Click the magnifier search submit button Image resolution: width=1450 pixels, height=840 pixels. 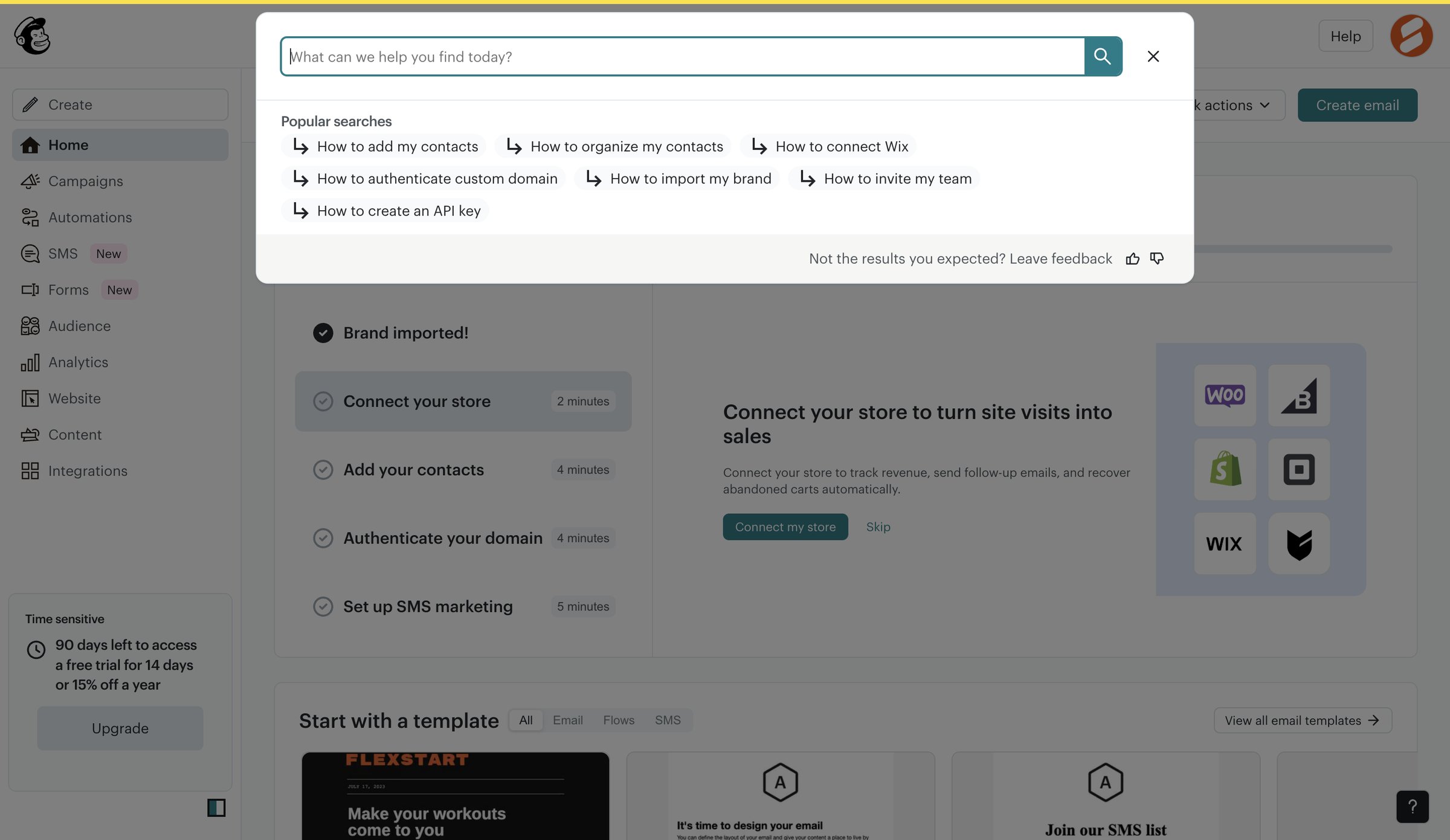pos(1103,56)
